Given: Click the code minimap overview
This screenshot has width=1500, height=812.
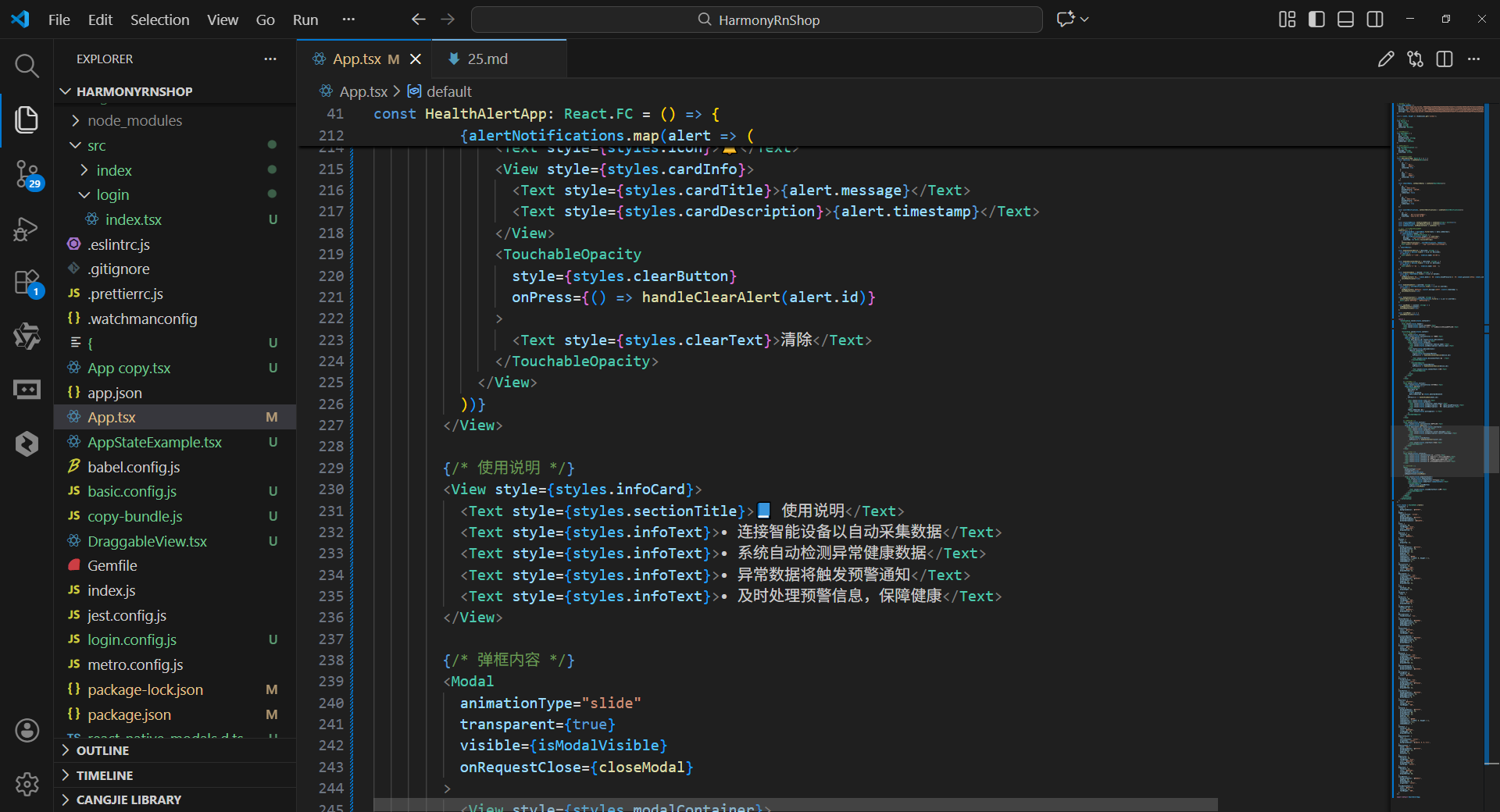Looking at the screenshot, I should [x=1437, y=451].
